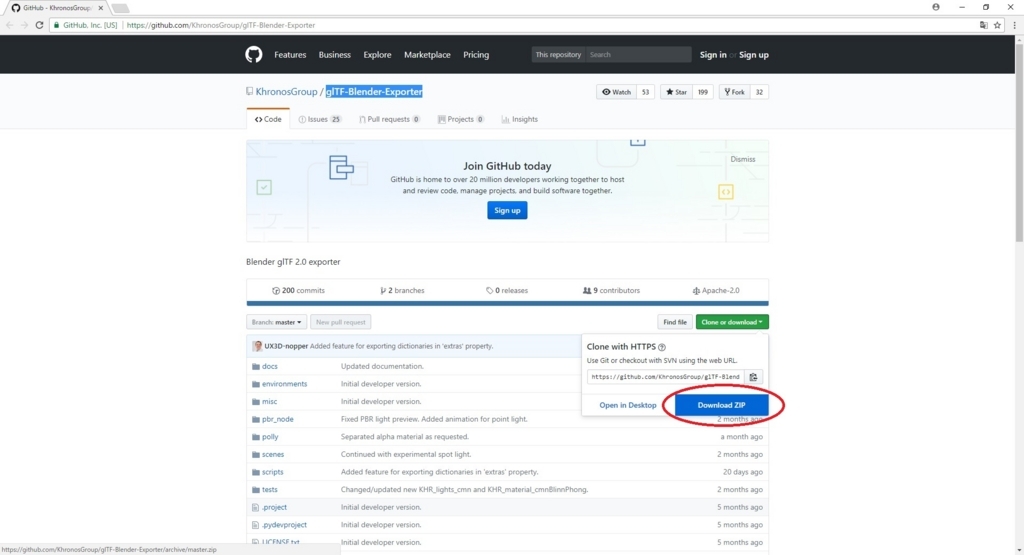Open Business in the top navigation
1024x555 pixels.
pyautogui.click(x=334, y=55)
